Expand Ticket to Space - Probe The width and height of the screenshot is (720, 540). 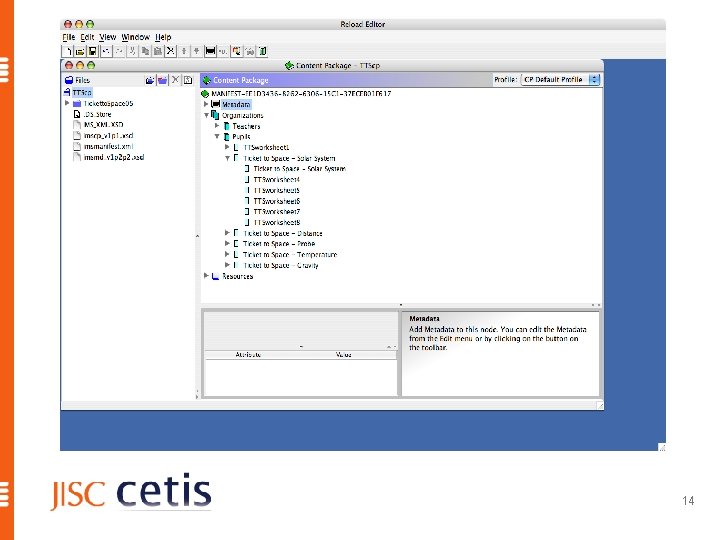click(227, 243)
